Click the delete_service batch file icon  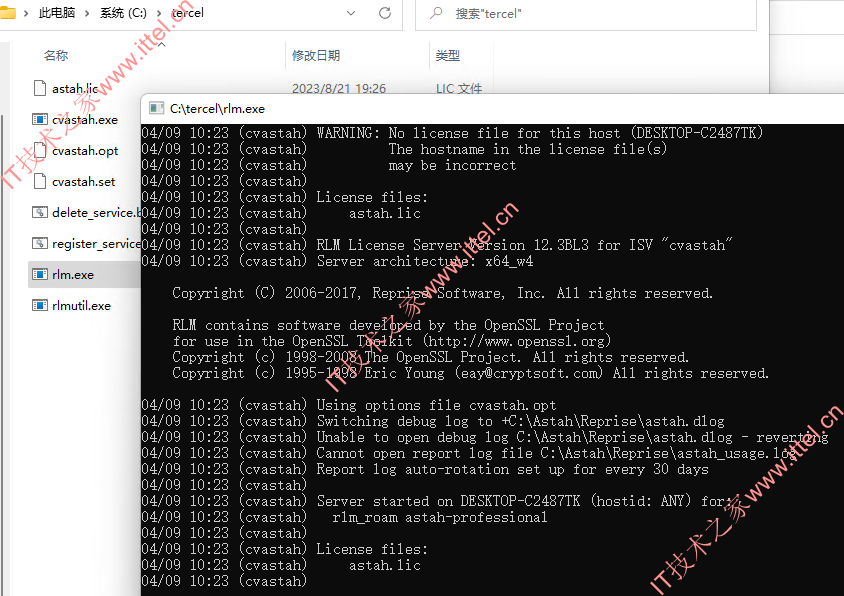point(40,212)
